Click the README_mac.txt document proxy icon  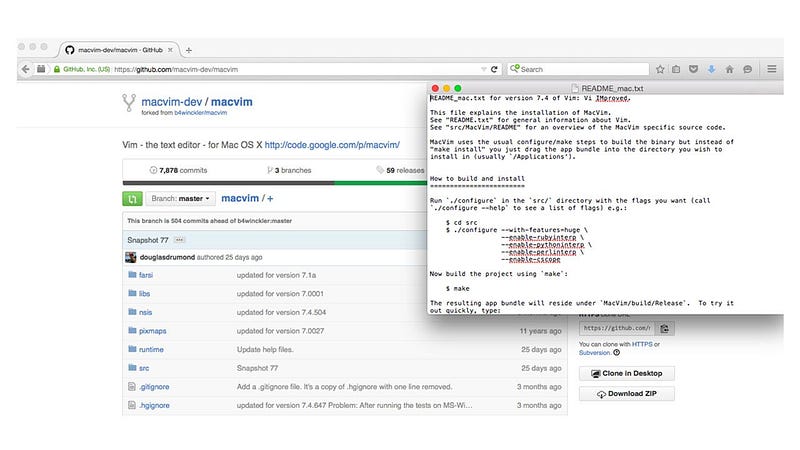(x=575, y=88)
